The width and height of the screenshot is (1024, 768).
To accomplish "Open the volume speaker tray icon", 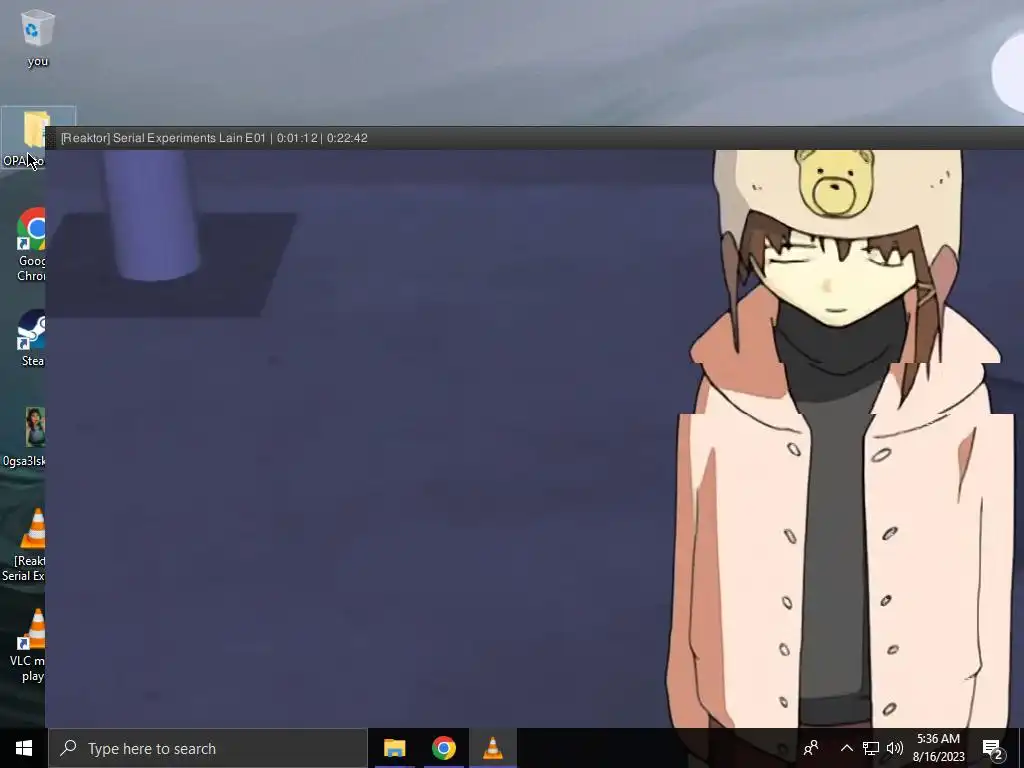I will pyautogui.click(x=895, y=748).
